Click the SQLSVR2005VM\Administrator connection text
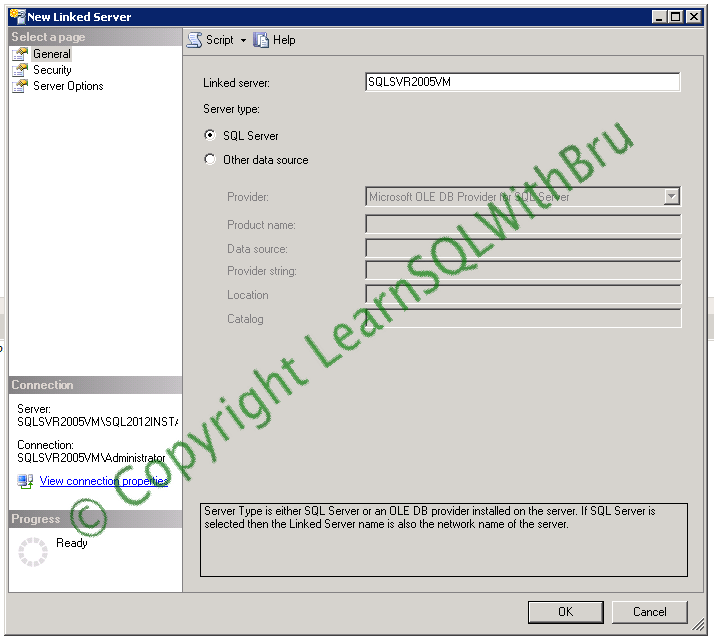The width and height of the screenshot is (714, 643). tap(91, 458)
